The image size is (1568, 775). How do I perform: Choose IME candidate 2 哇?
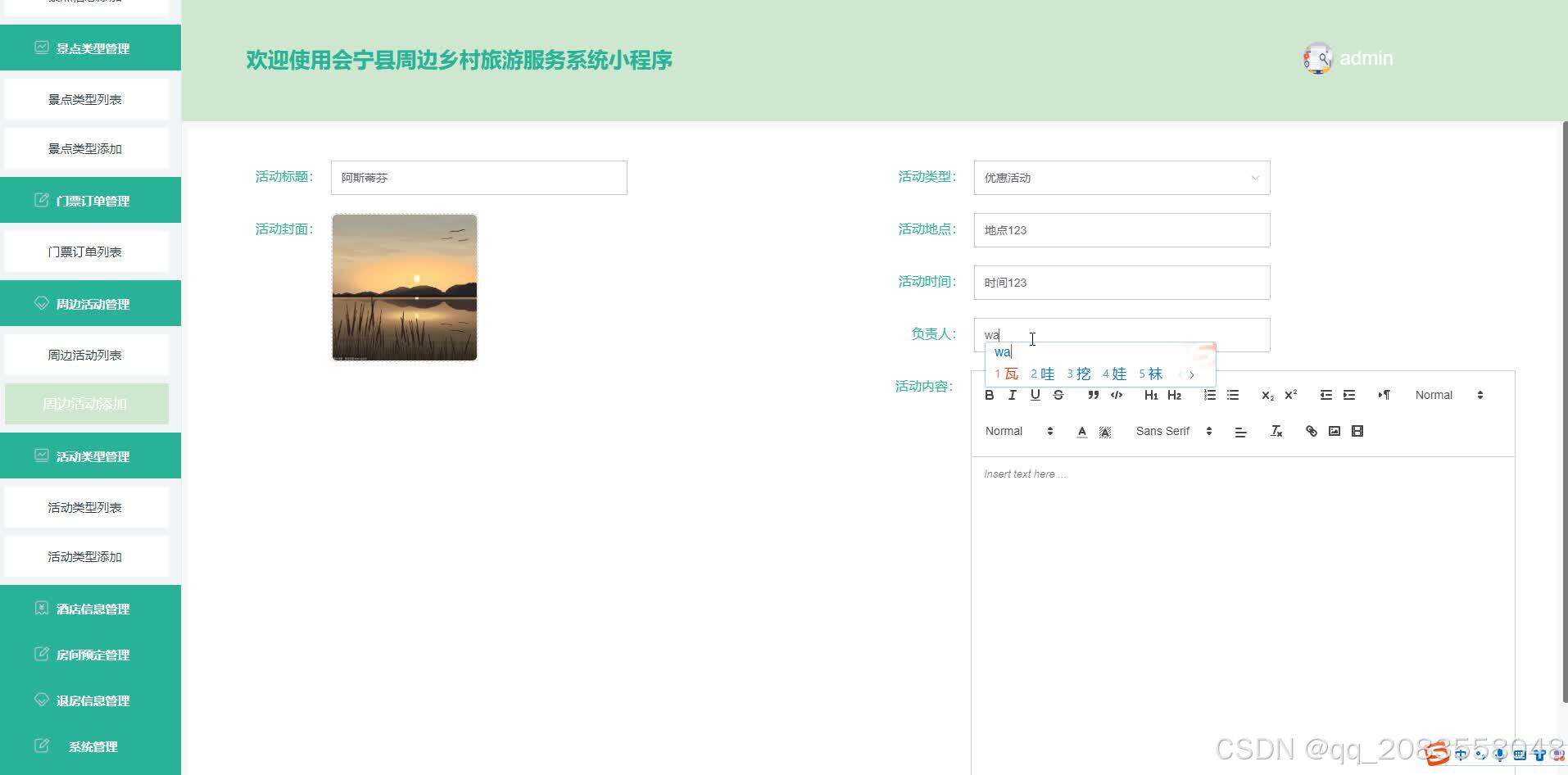coord(1042,374)
